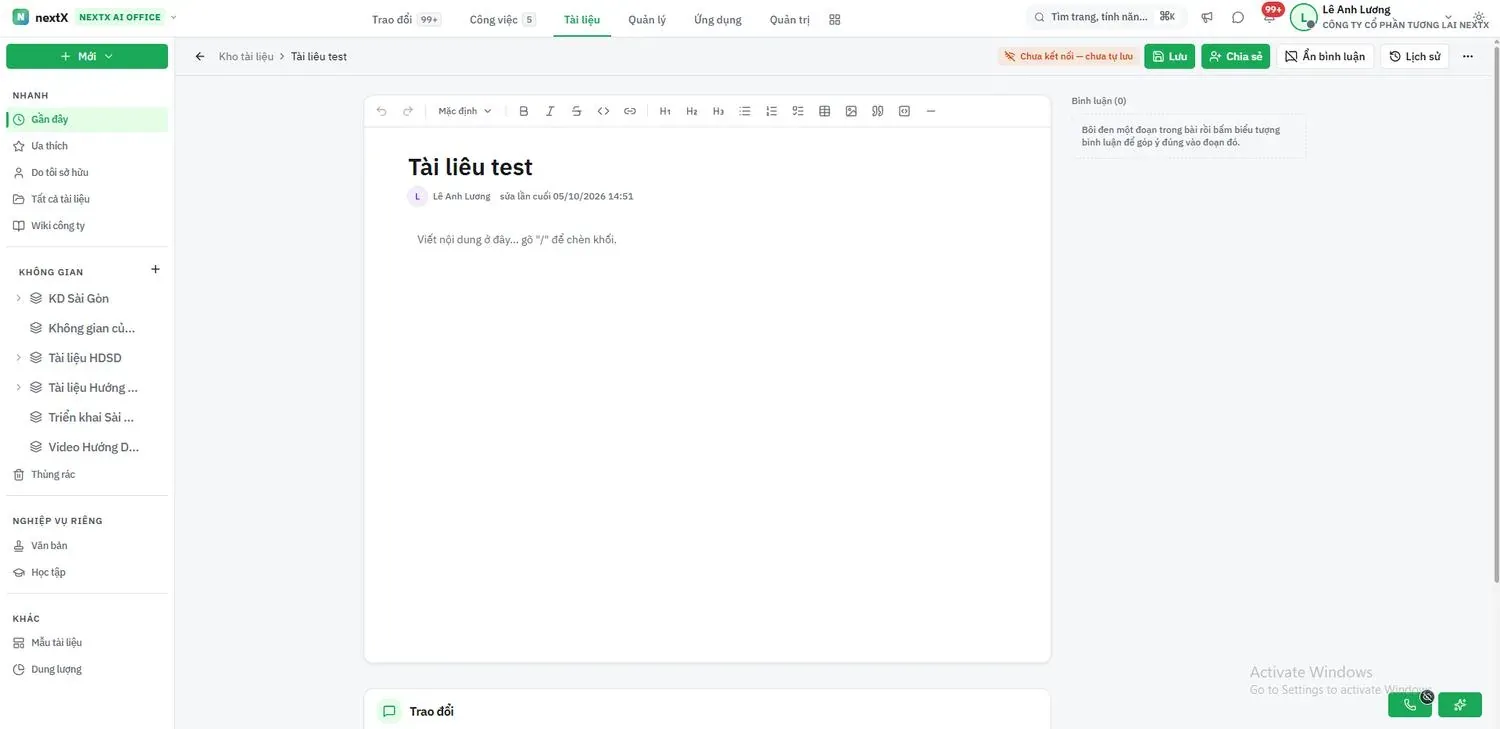
Task: Switch to the Công việc tab
Action: tap(503, 19)
